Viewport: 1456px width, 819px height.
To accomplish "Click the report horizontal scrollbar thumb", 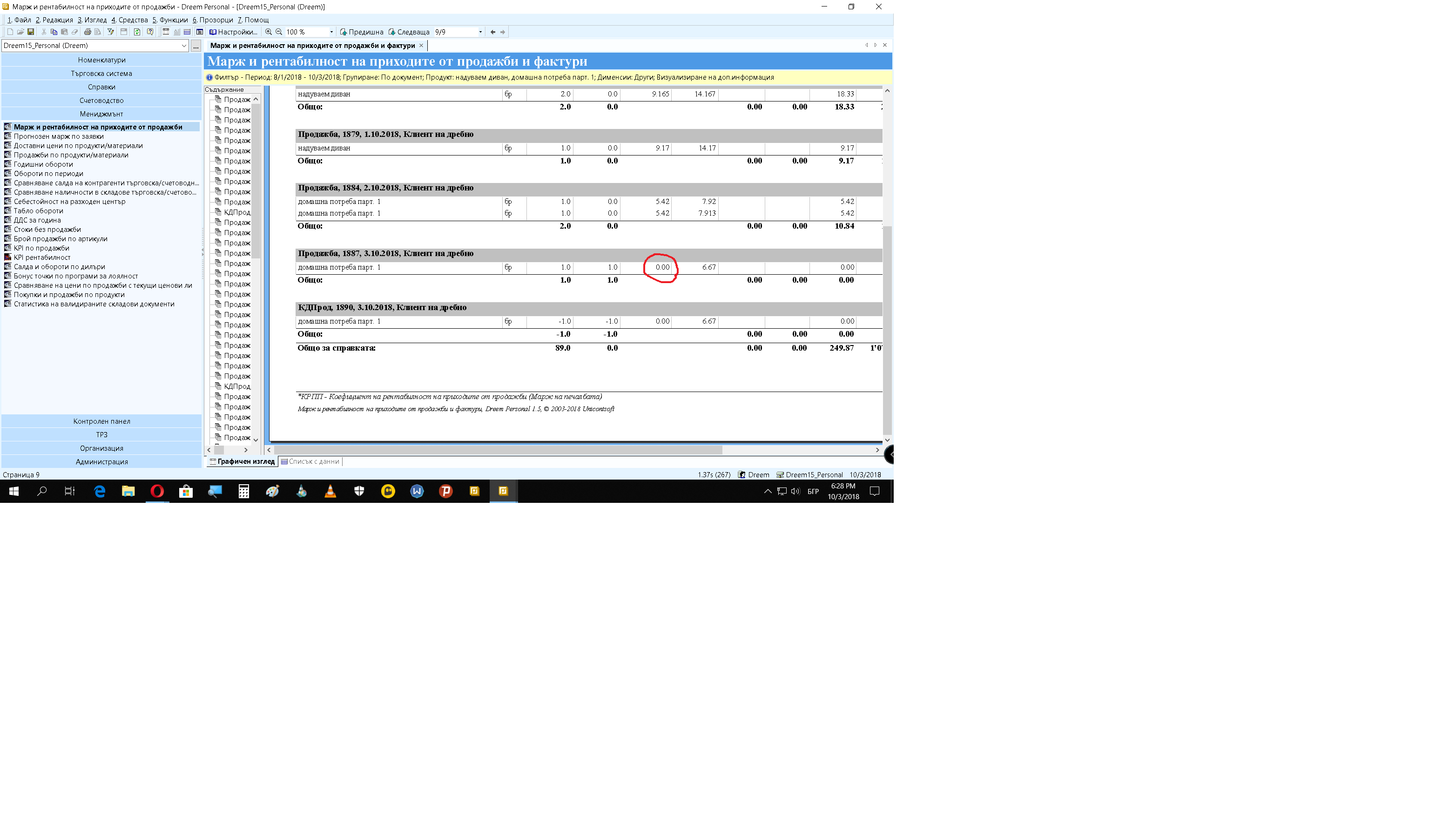I will coord(498,450).
